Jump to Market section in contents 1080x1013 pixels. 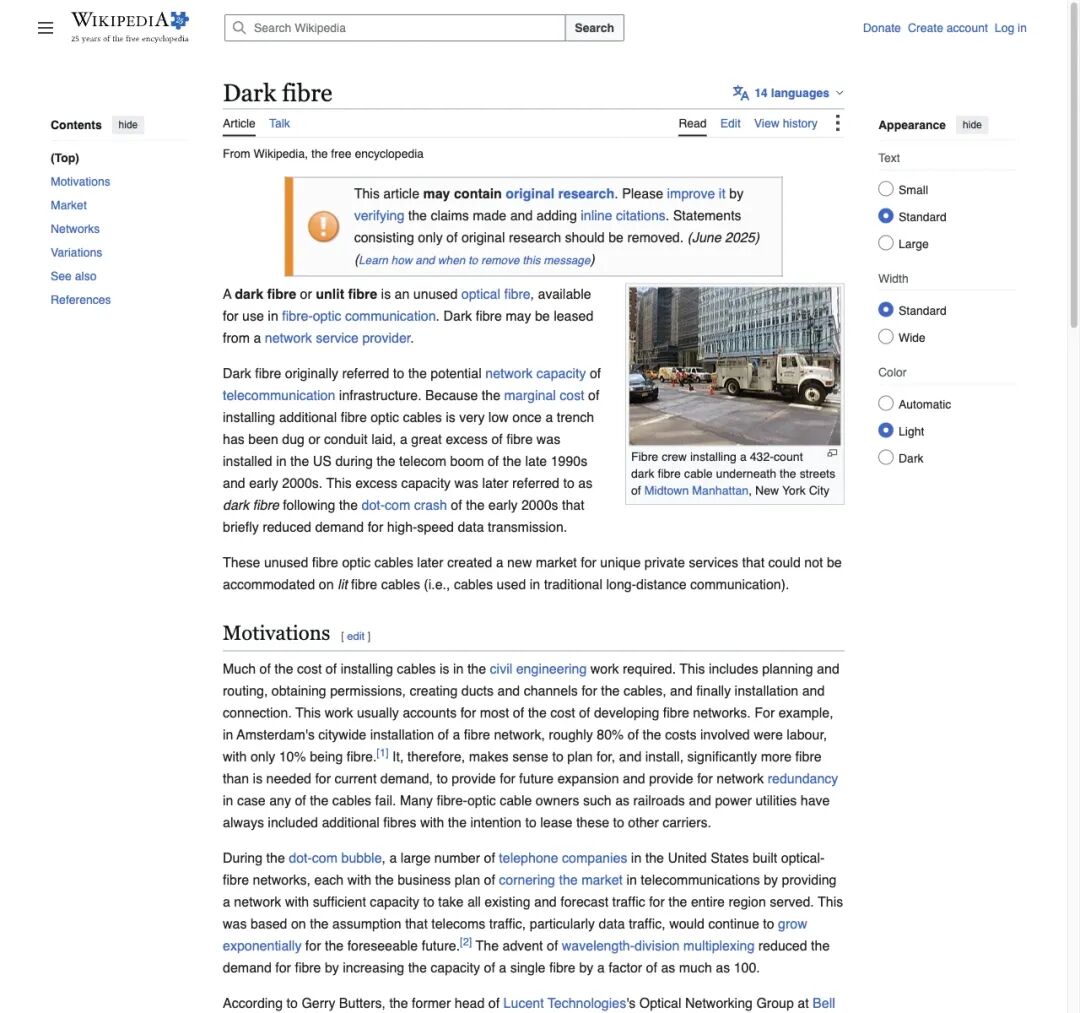pos(68,205)
